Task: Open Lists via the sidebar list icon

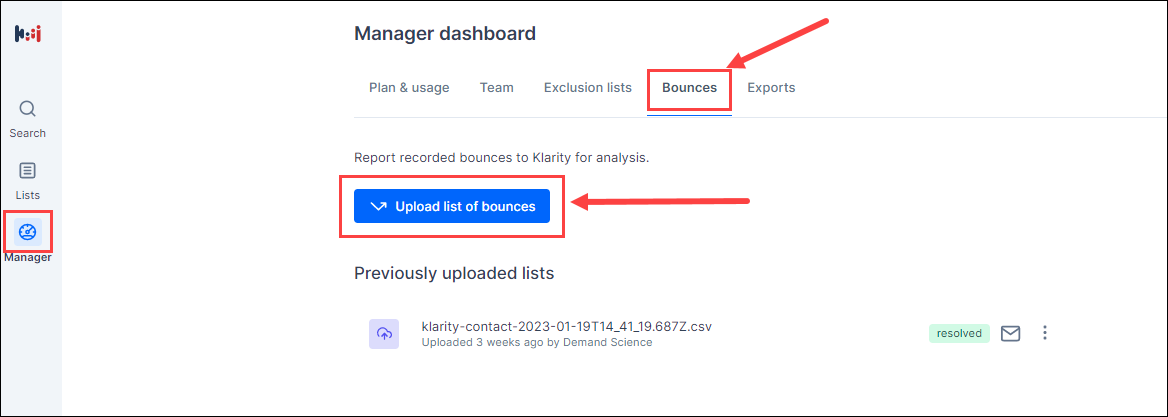Action: coord(28,171)
